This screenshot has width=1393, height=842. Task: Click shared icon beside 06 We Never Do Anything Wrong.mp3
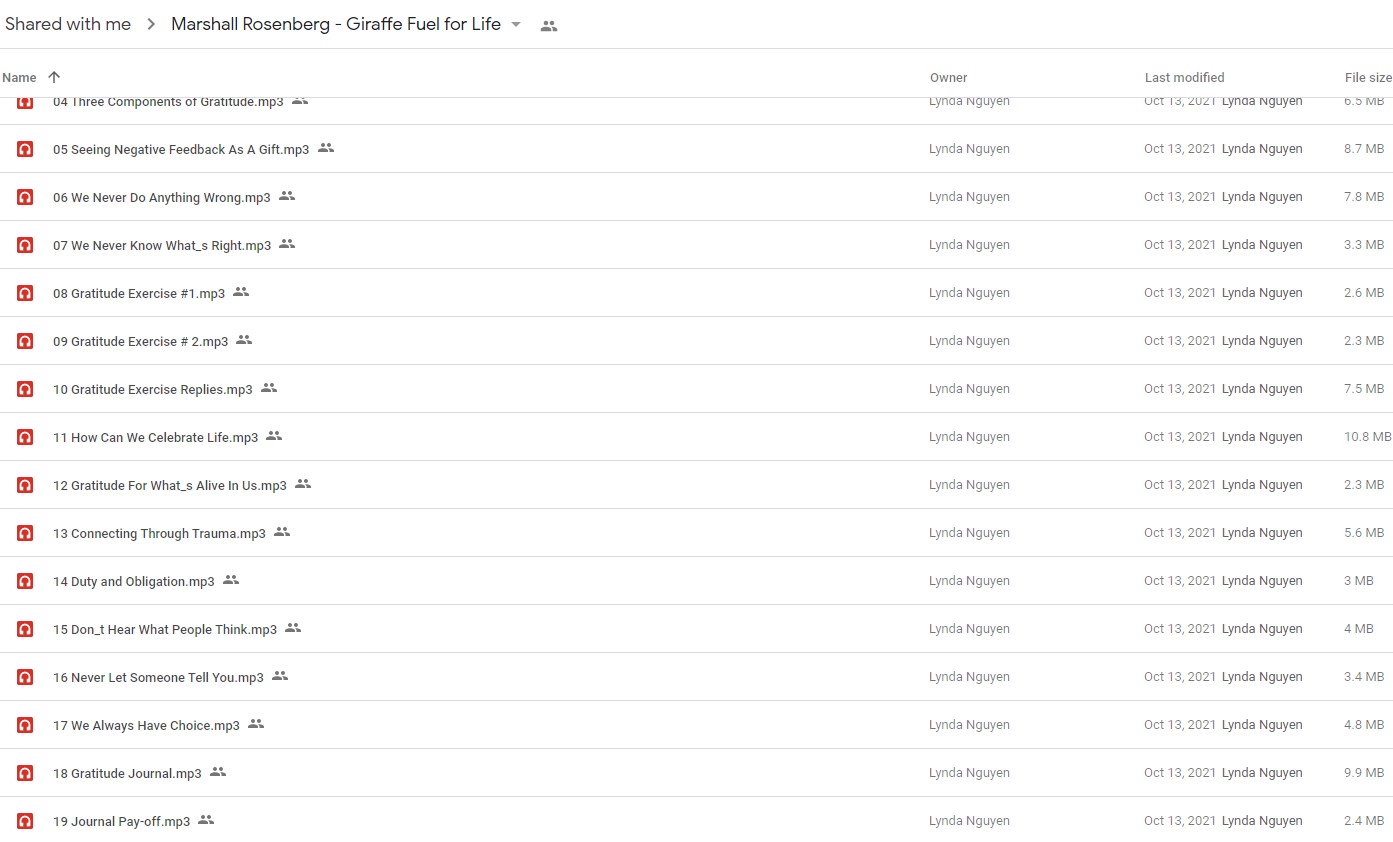pyautogui.click(x=287, y=196)
